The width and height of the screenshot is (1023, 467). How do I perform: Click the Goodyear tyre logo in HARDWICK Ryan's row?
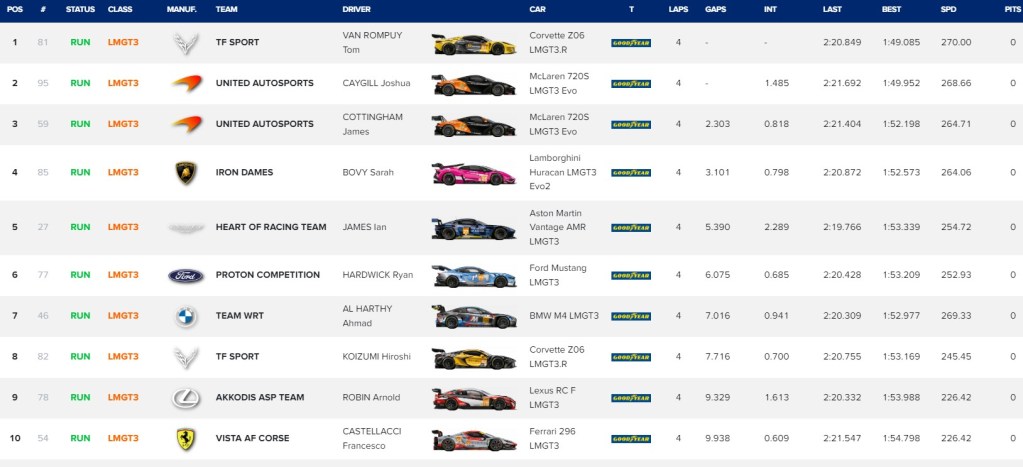631,275
